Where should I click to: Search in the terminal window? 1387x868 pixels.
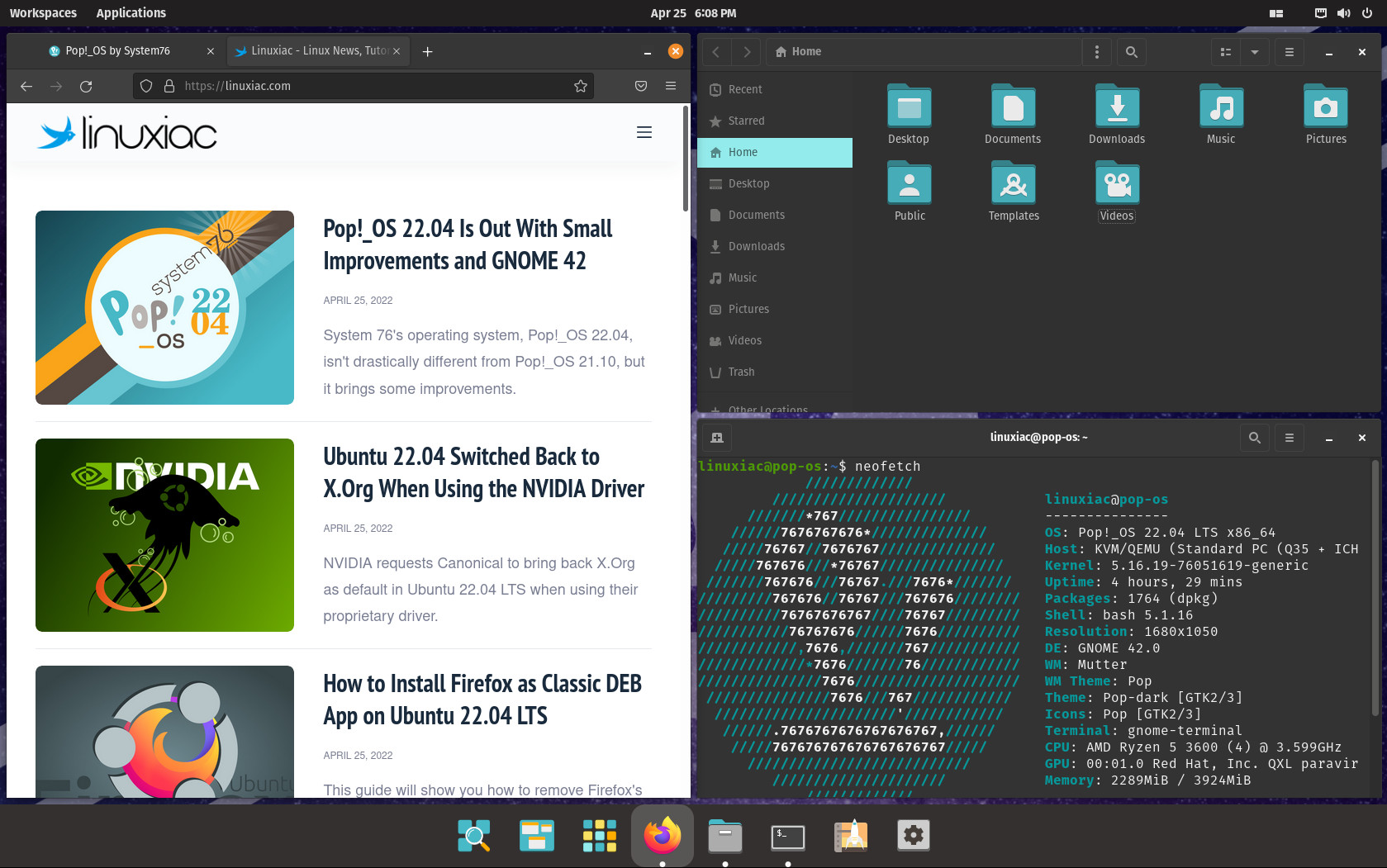tap(1255, 438)
